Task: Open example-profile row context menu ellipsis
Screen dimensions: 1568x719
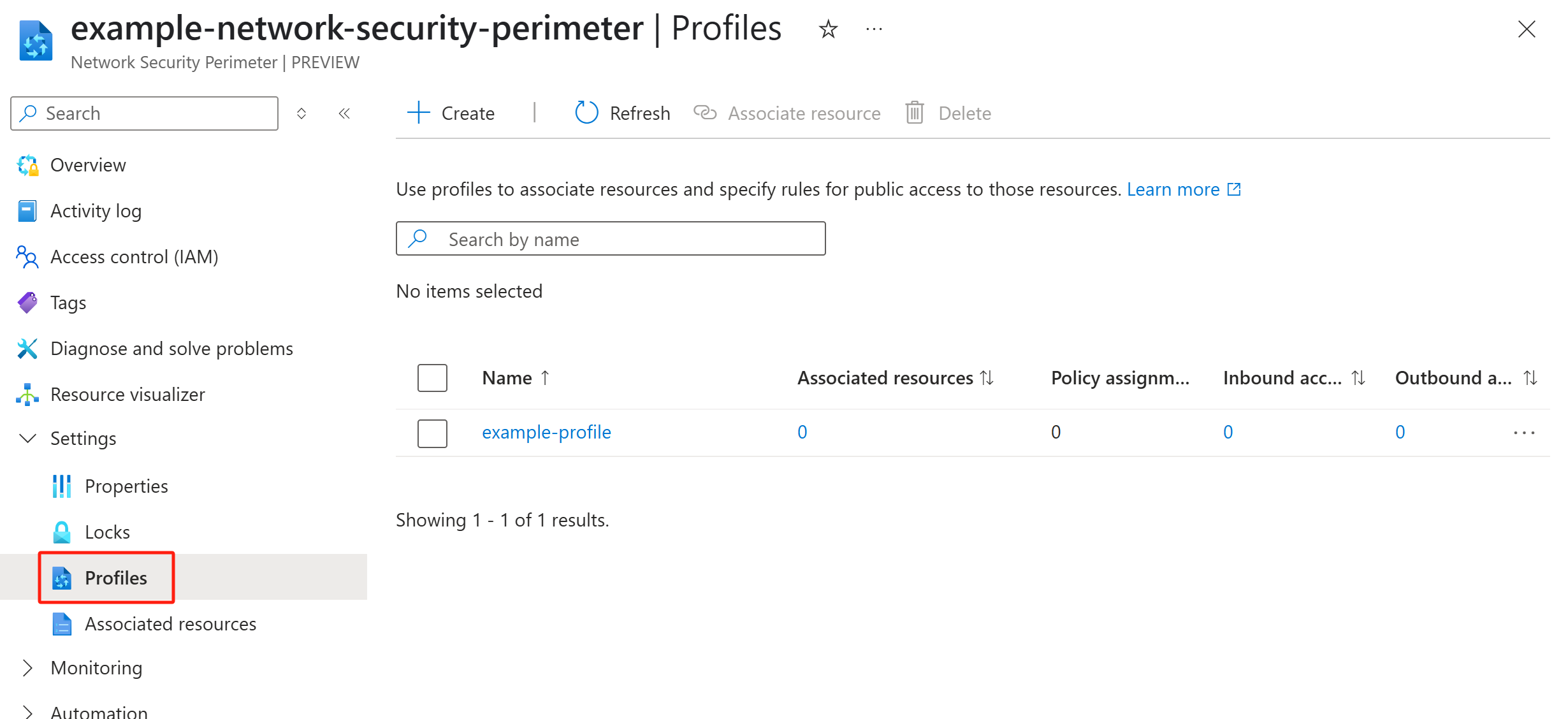Action: [1524, 433]
